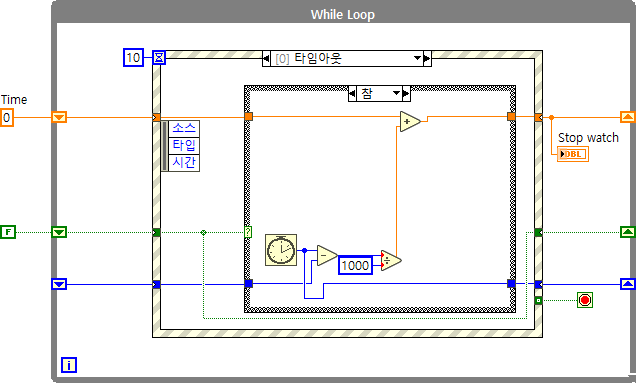Click the orange left shift register

pos(59,117)
